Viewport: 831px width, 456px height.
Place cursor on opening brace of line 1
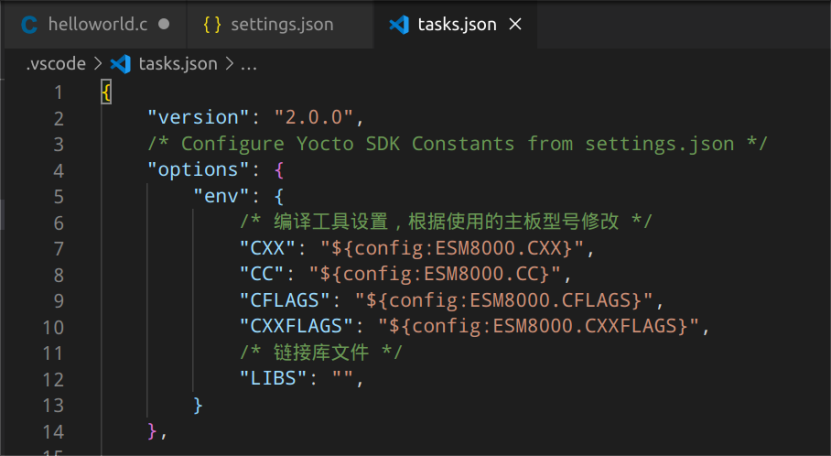click(107, 92)
